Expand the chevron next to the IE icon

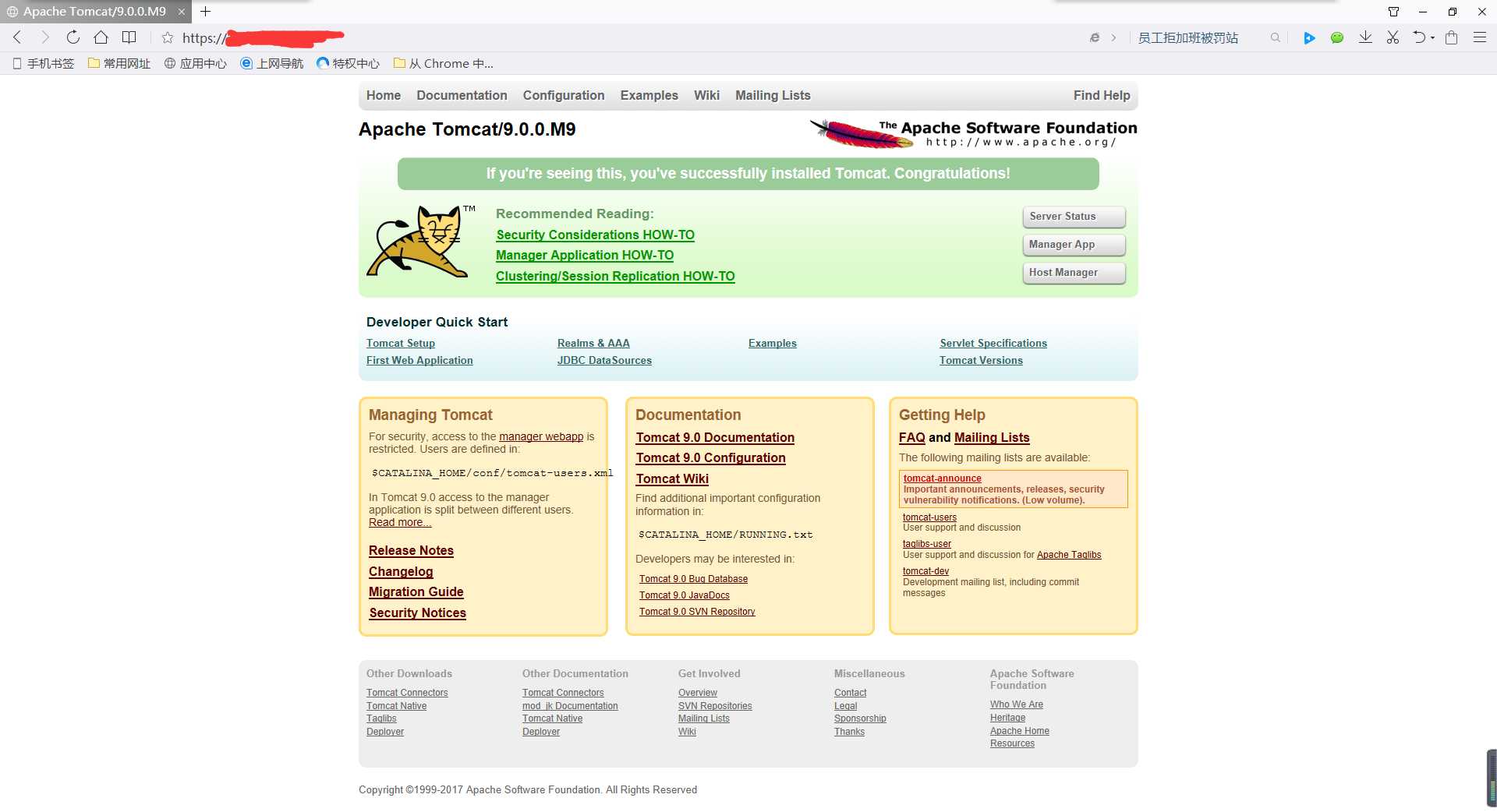(1113, 37)
